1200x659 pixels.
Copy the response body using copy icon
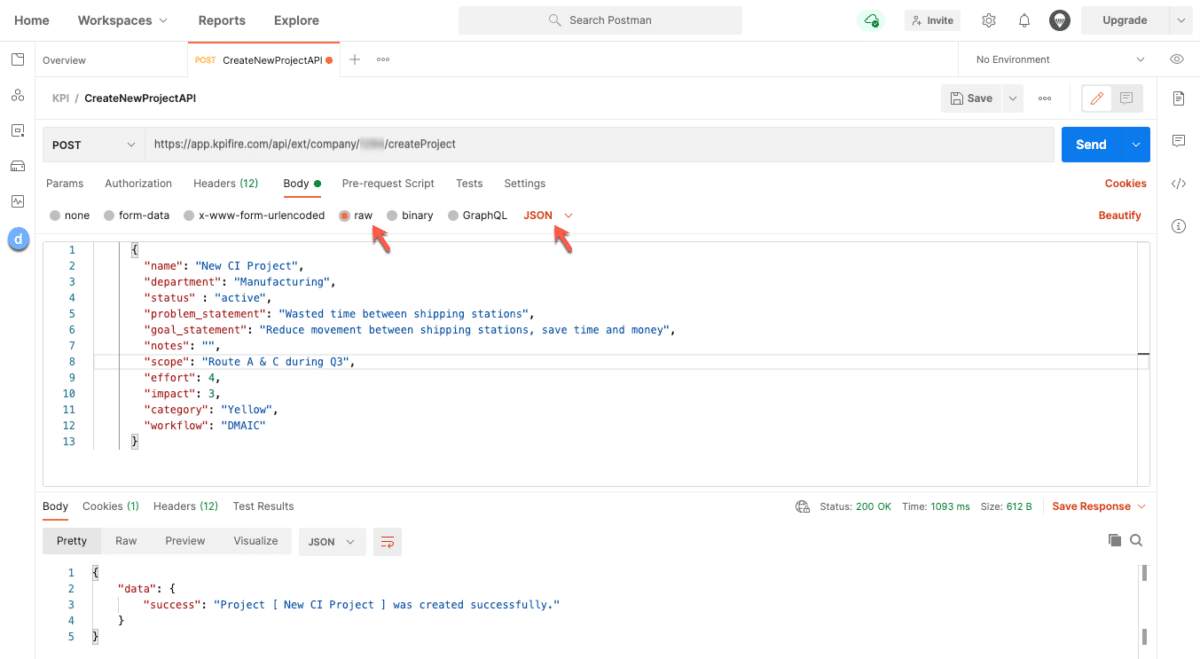pos(1114,539)
